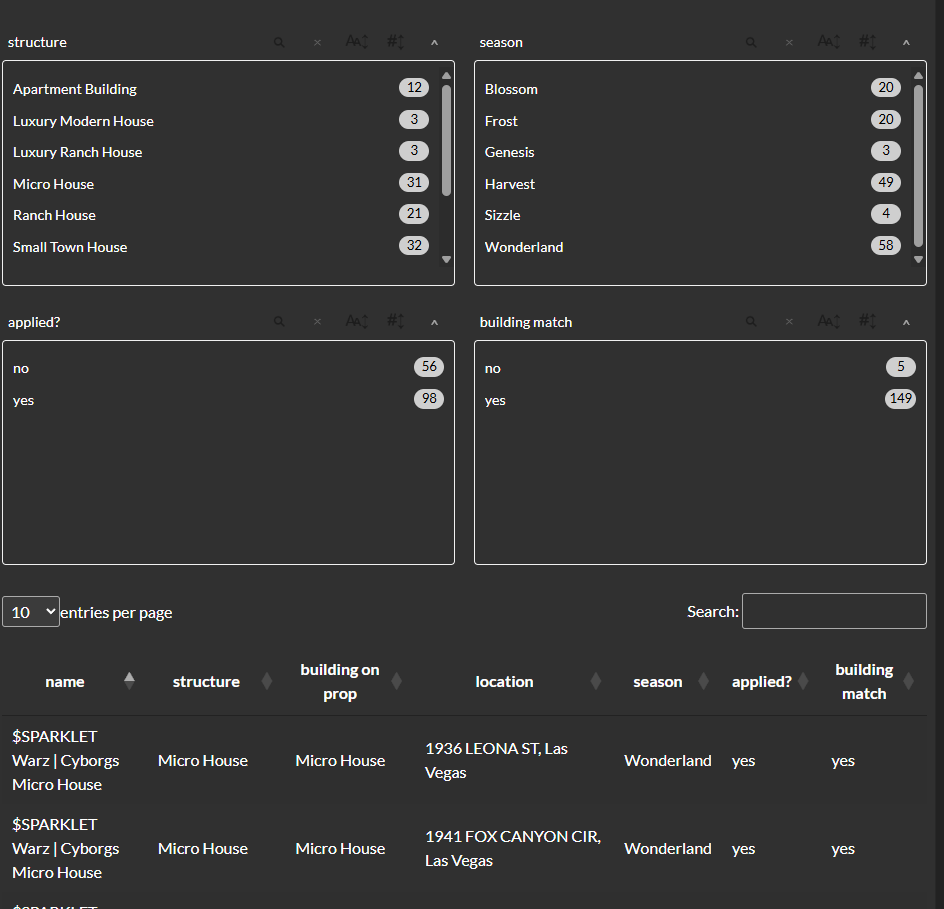This screenshot has height=909, width=944.
Task: Toggle the Wonderland season filter
Action: pos(524,247)
